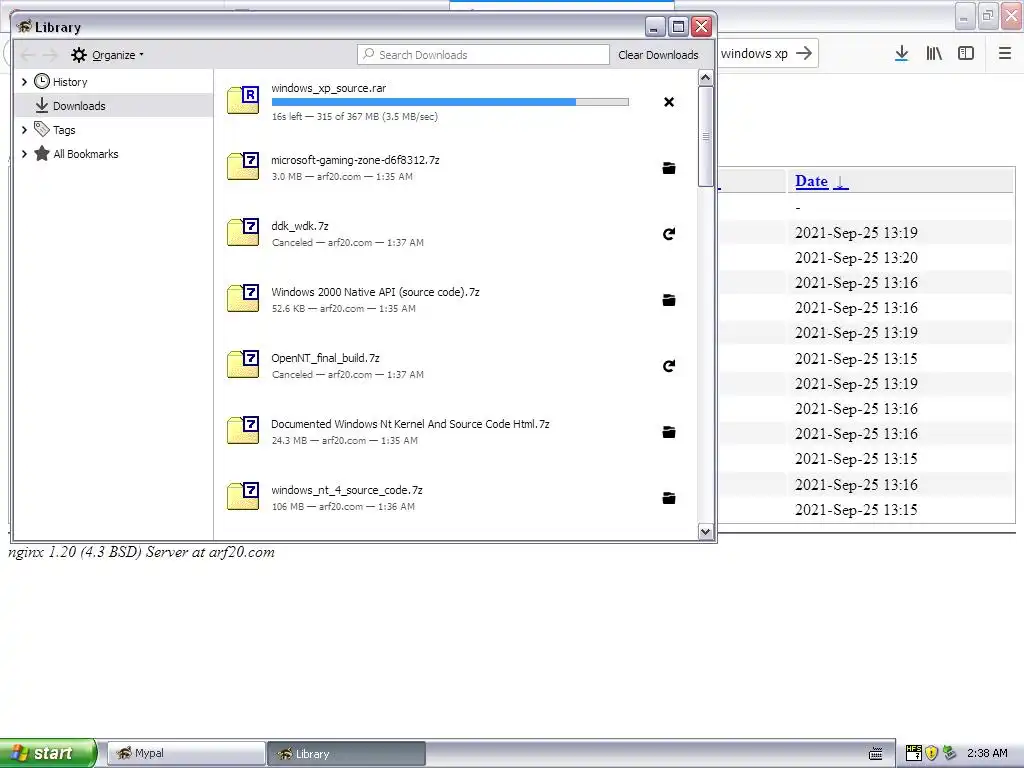Click Windows 2000 Native API (source code).7z name
Screen dimensions: 1024x768
(x=376, y=292)
